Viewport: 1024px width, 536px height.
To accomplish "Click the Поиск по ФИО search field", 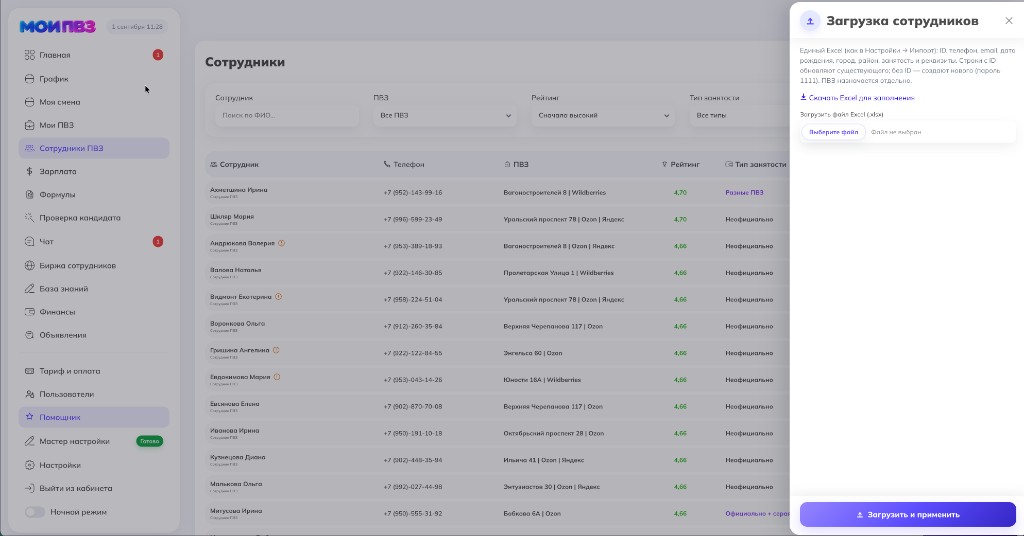I will (x=287, y=116).
